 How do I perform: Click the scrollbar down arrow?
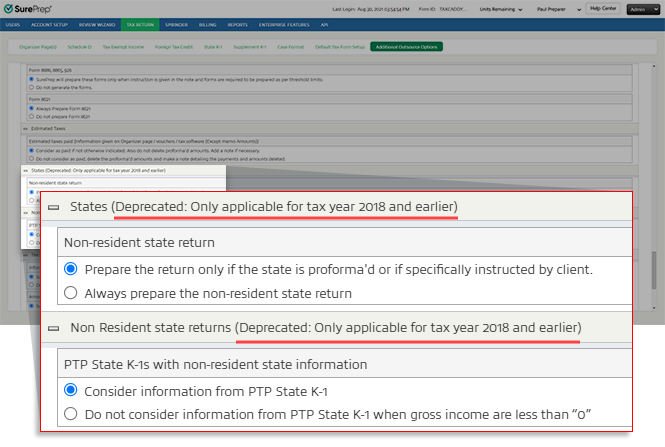coord(654,307)
